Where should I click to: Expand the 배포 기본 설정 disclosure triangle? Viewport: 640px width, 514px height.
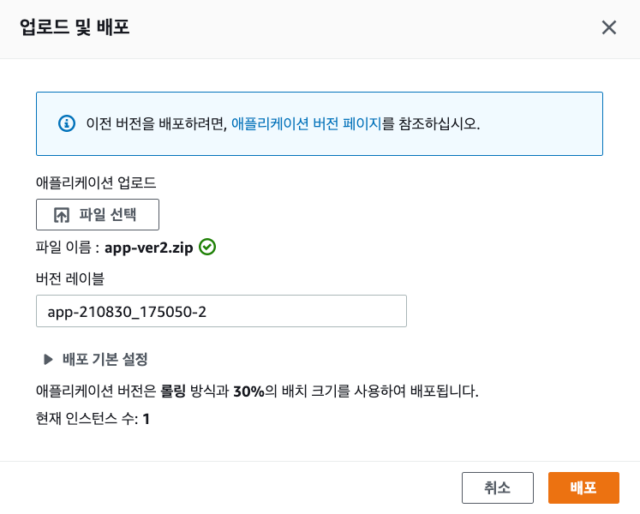[x=48, y=359]
